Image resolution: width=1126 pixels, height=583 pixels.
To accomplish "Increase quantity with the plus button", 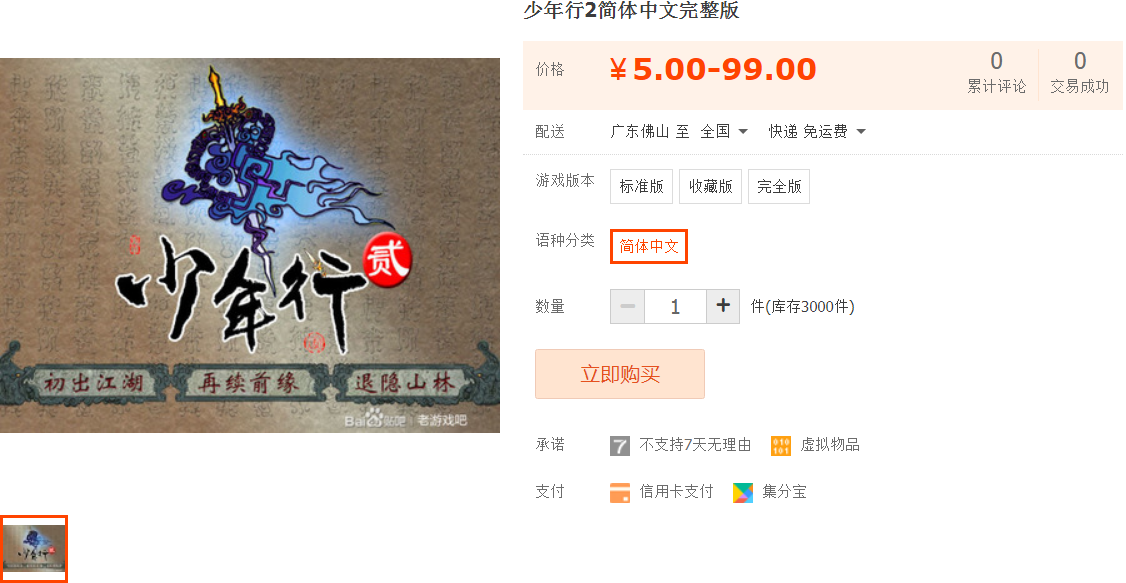I will [723, 307].
